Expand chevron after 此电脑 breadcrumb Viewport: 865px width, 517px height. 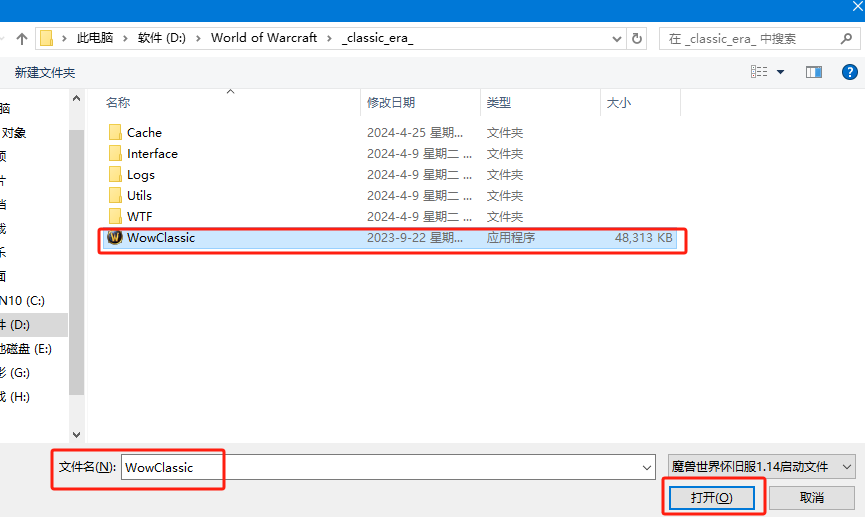(x=125, y=39)
